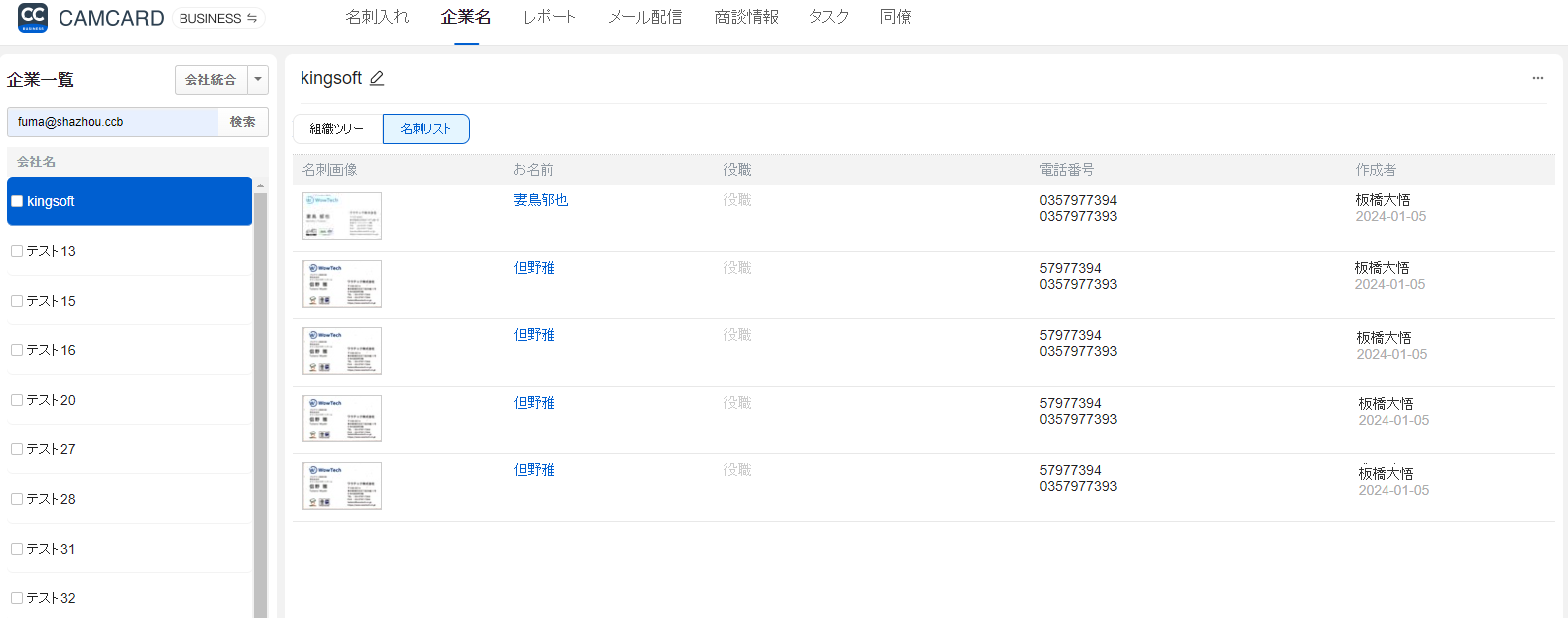Click the scroll-up arrow of company list

click(260, 185)
